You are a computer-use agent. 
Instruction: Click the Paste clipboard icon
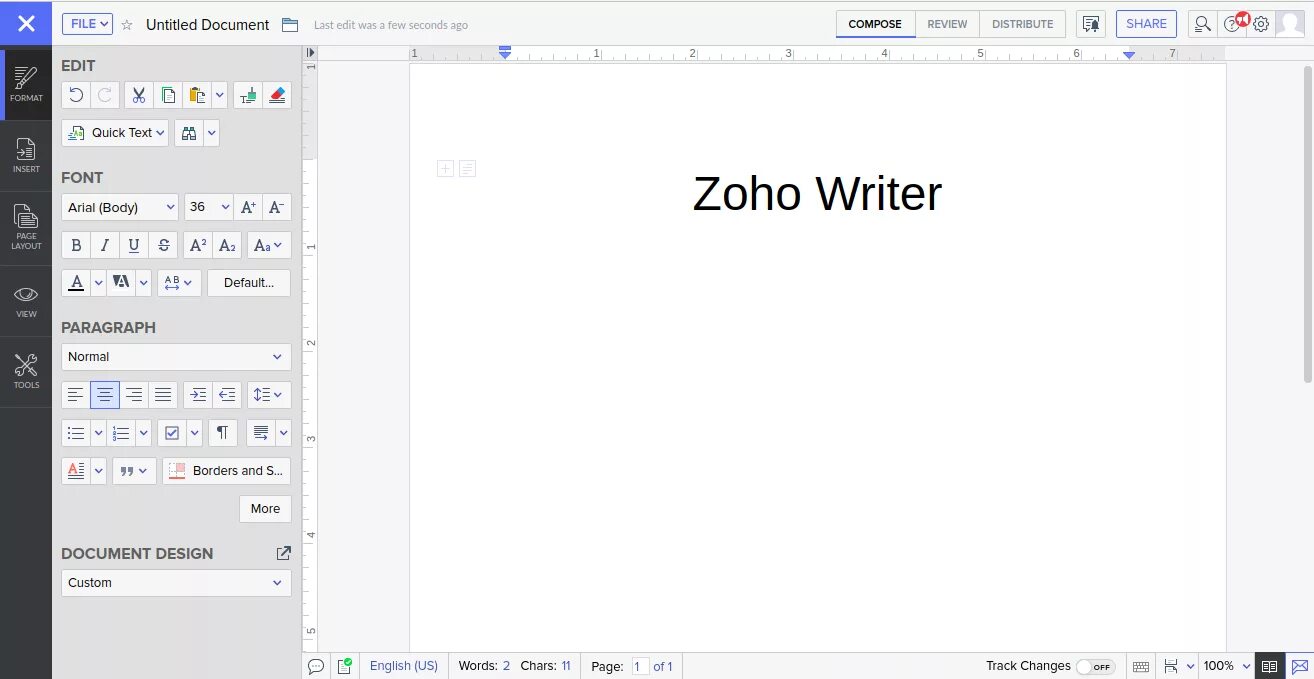[197, 95]
